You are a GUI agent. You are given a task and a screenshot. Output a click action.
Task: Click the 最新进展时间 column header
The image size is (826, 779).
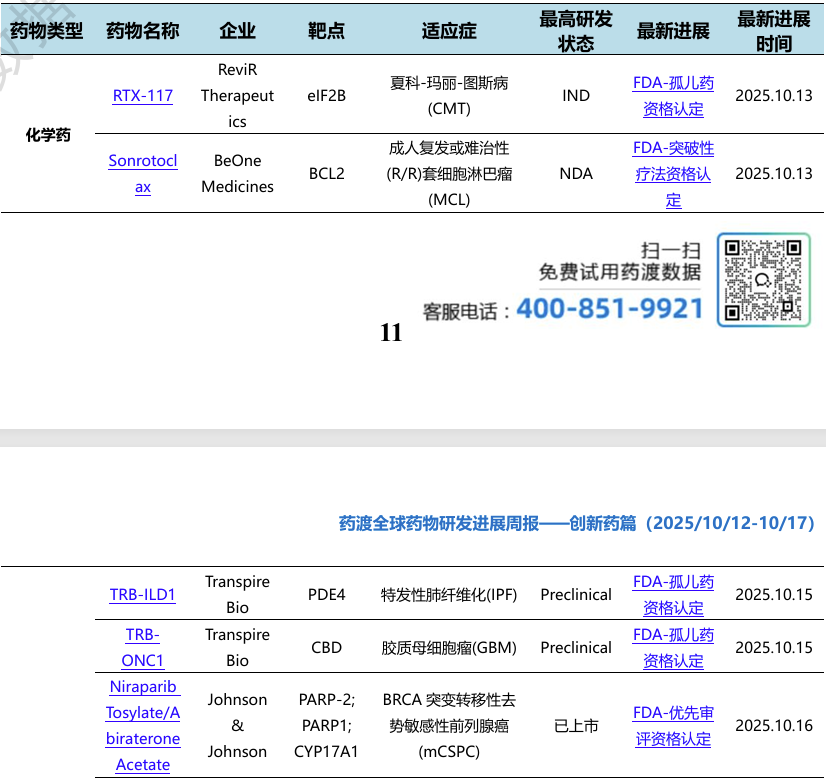773,31
